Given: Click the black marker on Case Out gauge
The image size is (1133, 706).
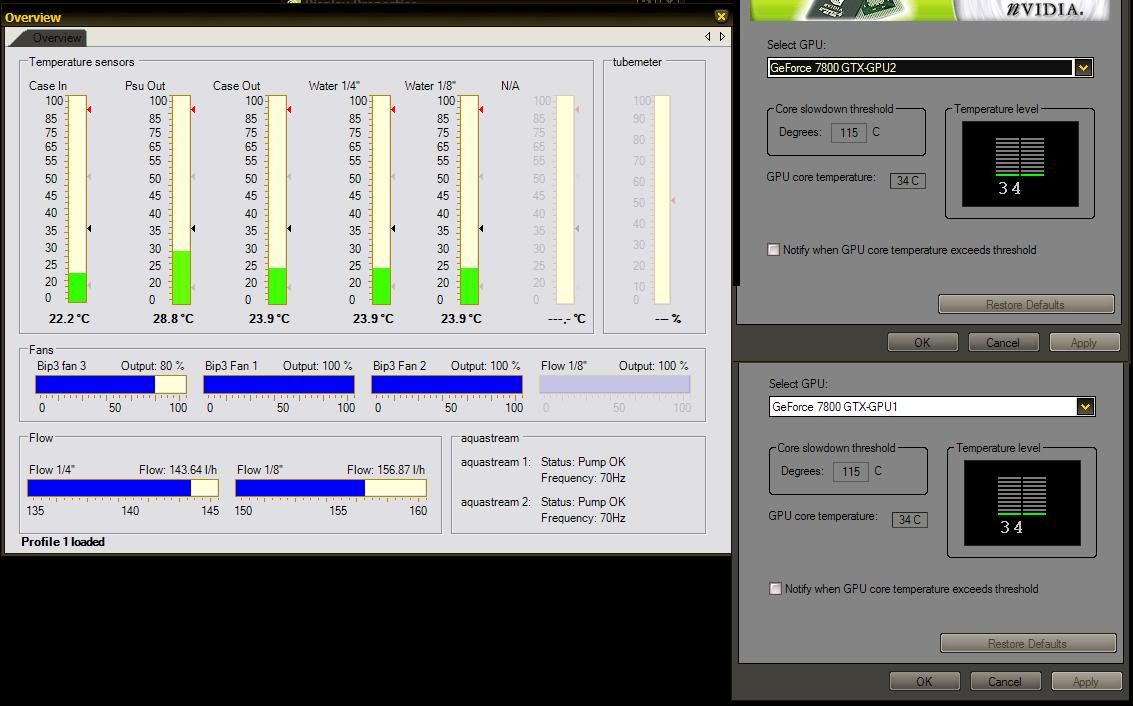Looking at the screenshot, I should [289, 229].
